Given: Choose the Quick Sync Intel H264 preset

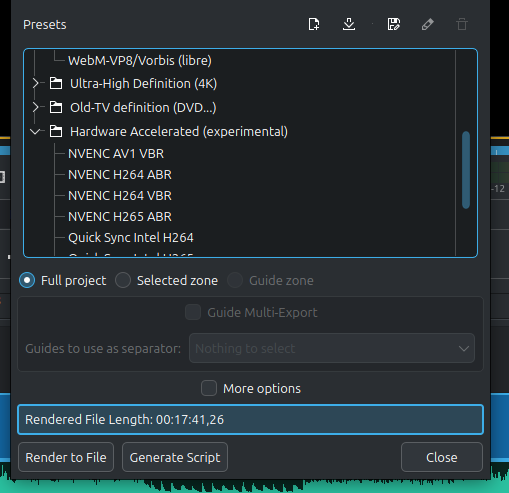Looking at the screenshot, I should [x=131, y=238].
